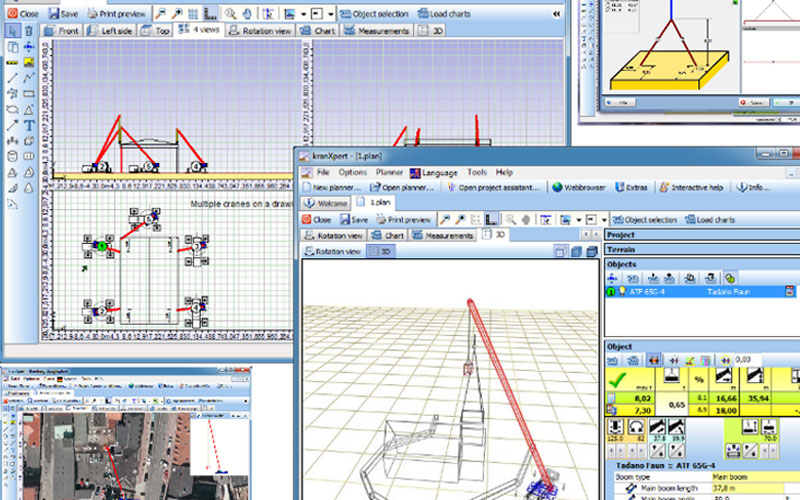Click wireframe display mode cube icon

click(x=560, y=251)
